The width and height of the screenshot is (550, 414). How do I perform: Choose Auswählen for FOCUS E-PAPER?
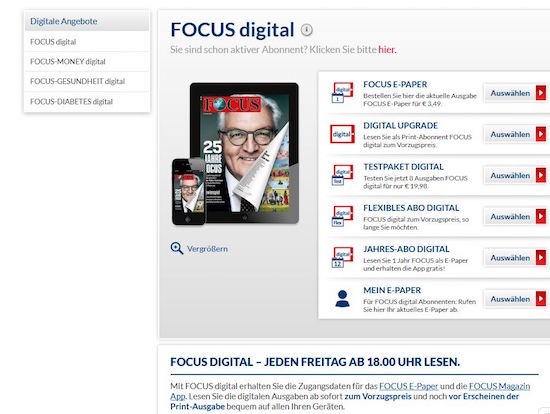pos(515,93)
